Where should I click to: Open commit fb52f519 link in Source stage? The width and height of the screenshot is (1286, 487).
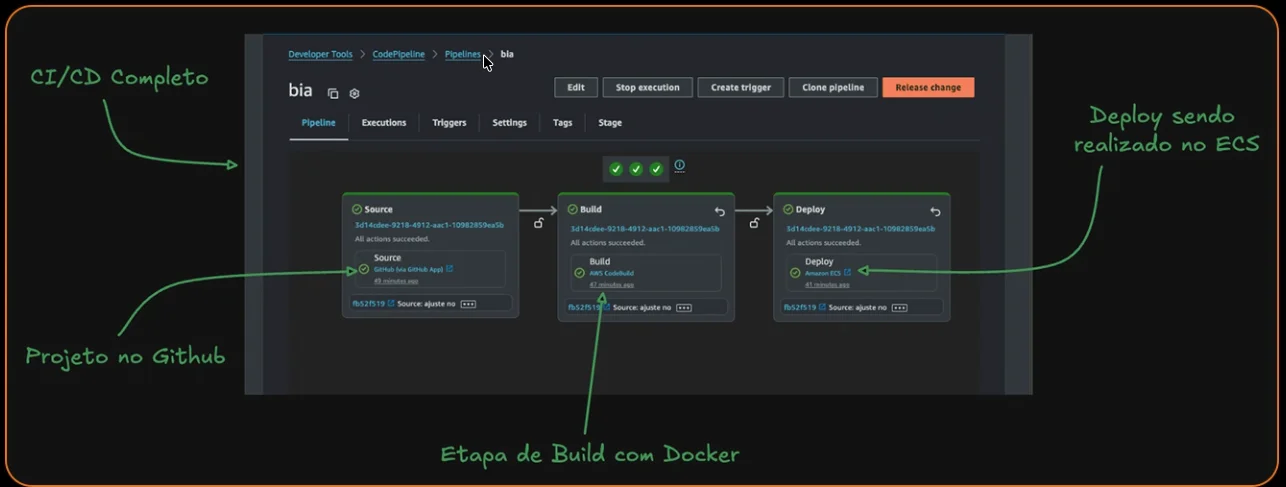369,303
